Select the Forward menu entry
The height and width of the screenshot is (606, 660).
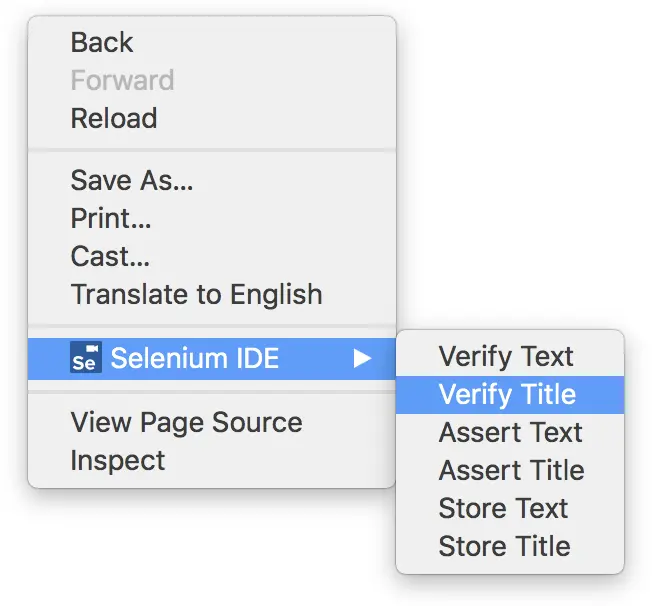pos(212,80)
